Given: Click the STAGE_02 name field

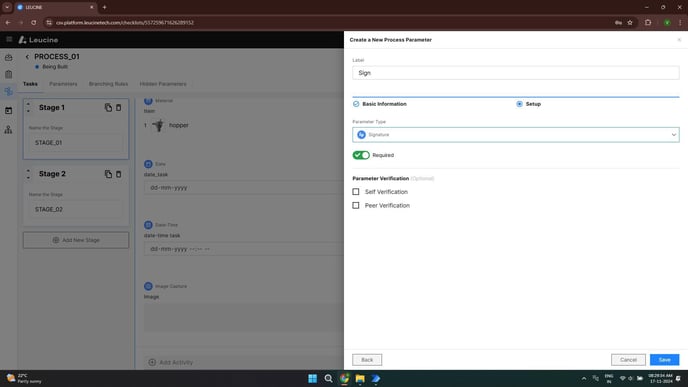Looking at the screenshot, I should click(75, 209).
